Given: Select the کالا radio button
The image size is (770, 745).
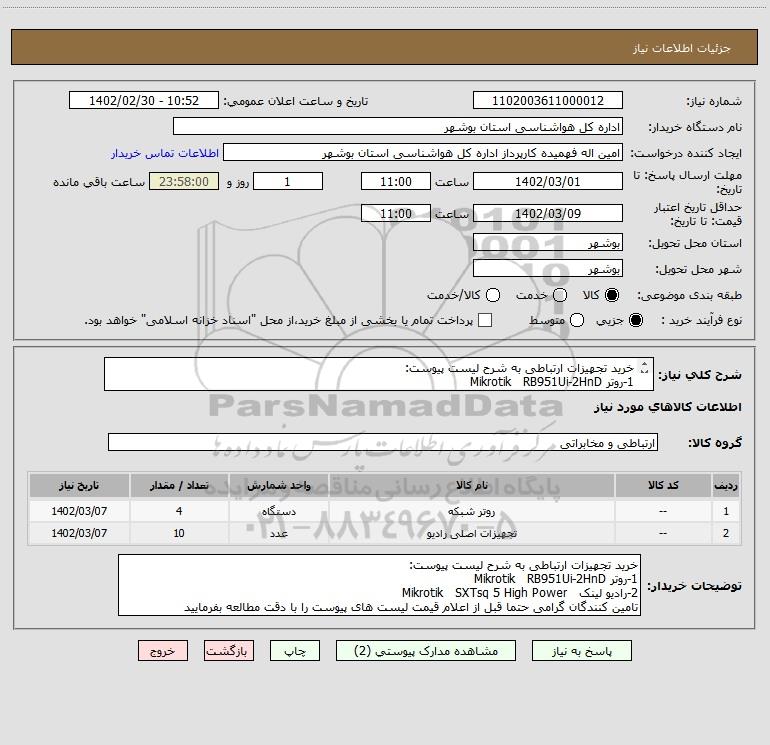Looking at the screenshot, I should 612,295.
